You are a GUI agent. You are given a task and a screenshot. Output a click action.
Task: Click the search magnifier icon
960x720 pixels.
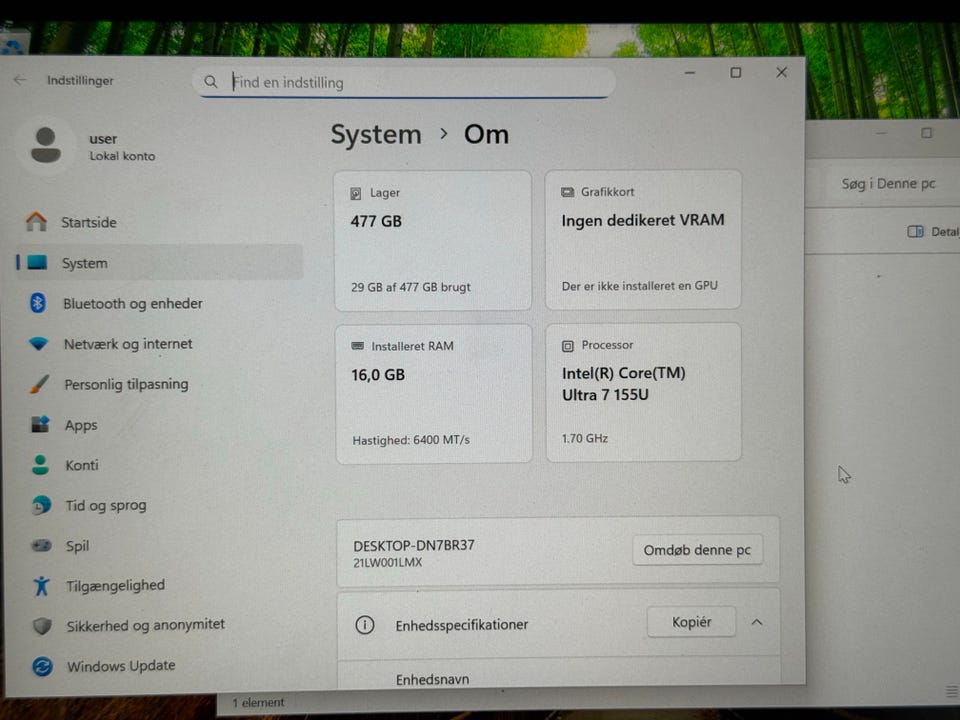[x=211, y=81]
